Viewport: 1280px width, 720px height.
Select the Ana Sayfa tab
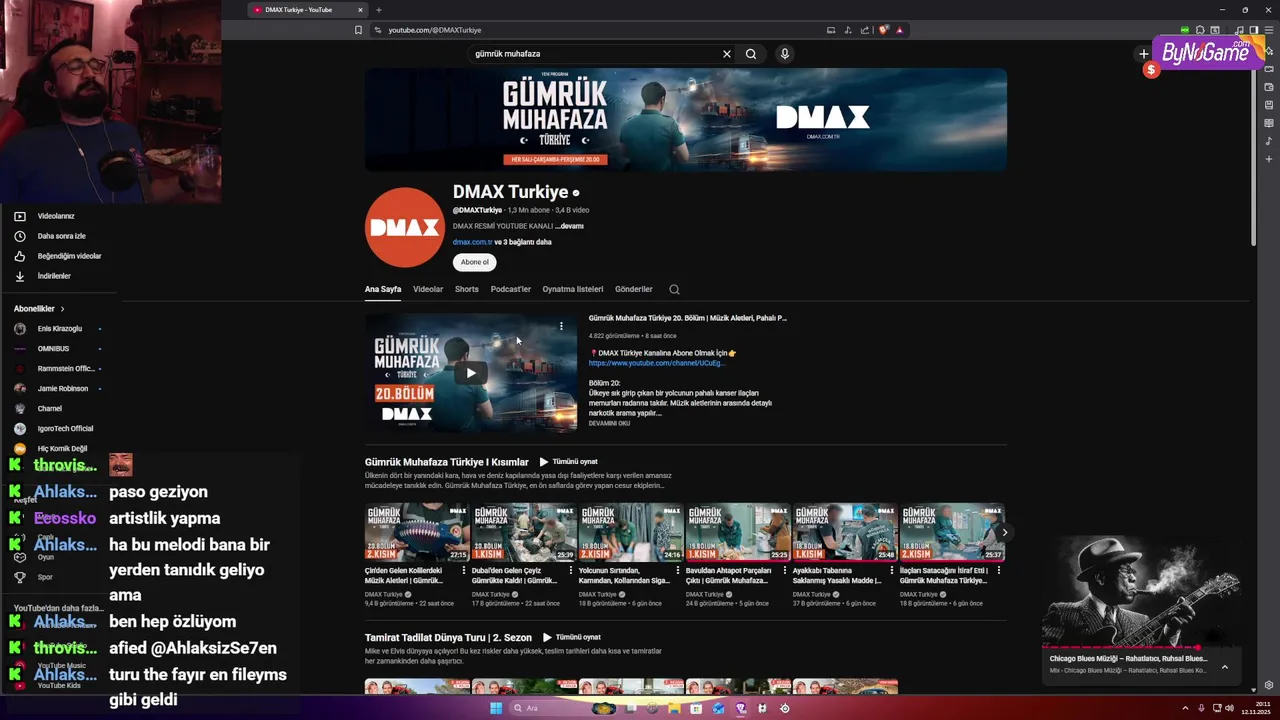click(x=383, y=289)
